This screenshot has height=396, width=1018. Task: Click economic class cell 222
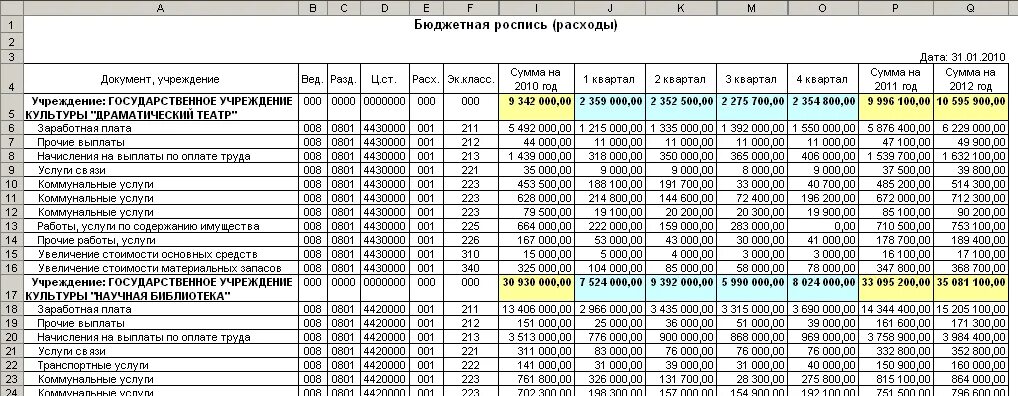[x=471, y=365]
